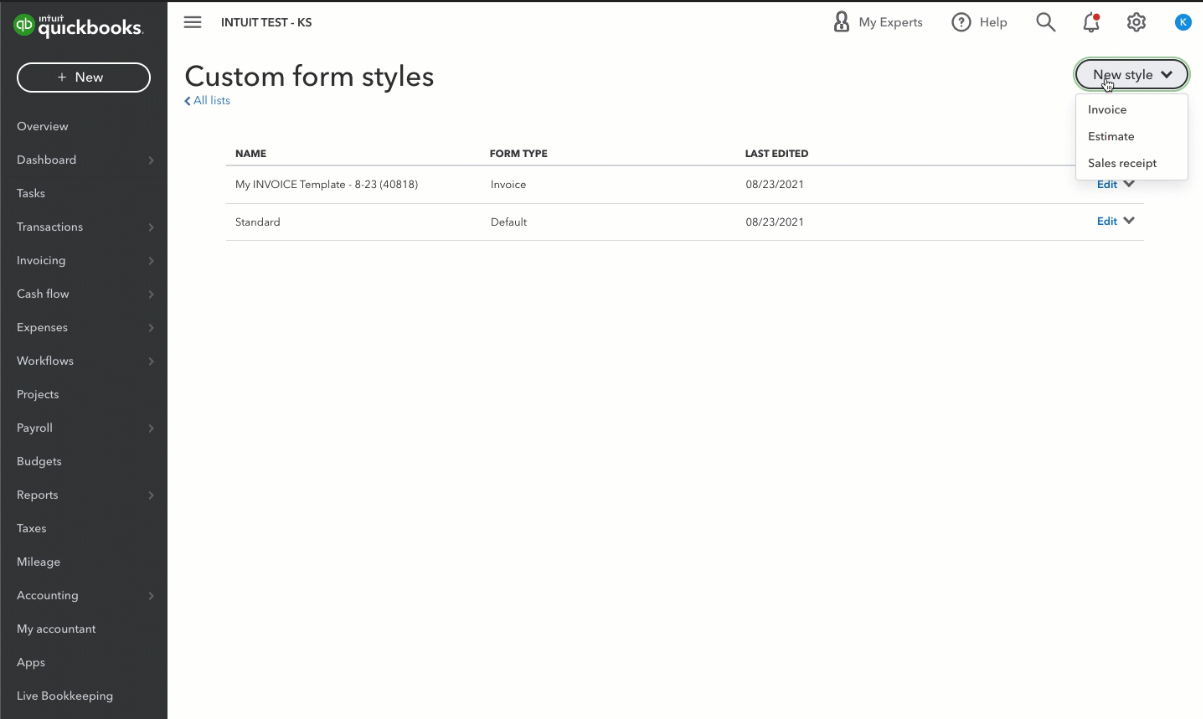The width and height of the screenshot is (1203, 719).
Task: Expand the Accounting submenu arrow
Action: 151,596
